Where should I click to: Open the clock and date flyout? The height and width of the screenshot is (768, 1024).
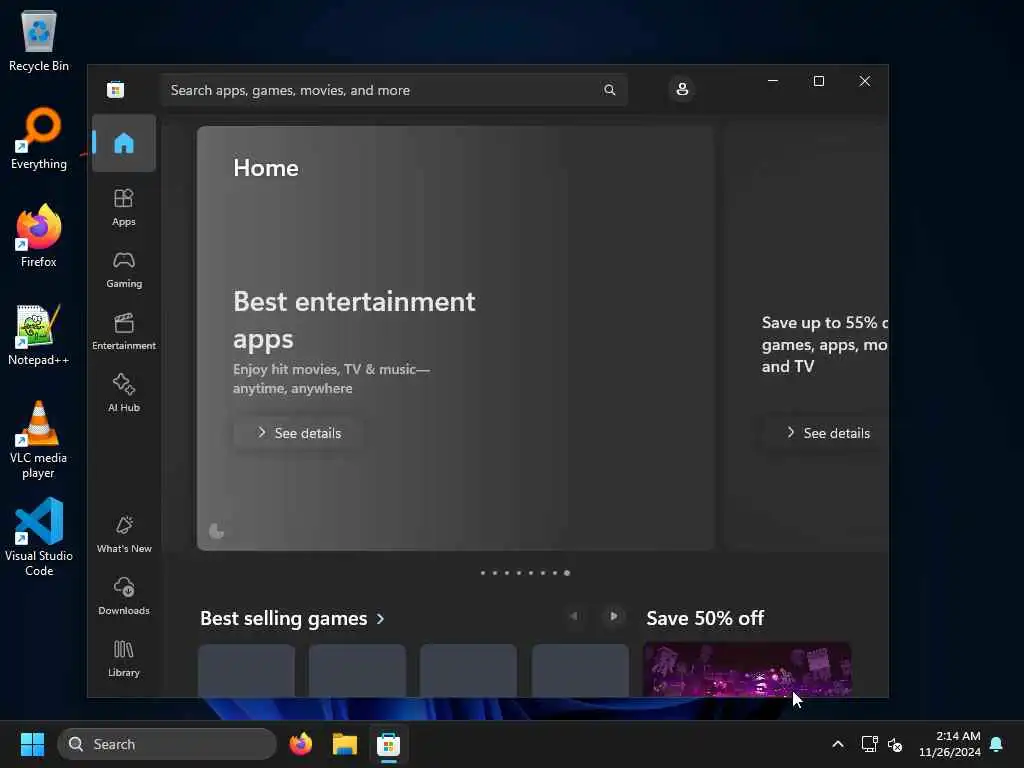[950, 744]
